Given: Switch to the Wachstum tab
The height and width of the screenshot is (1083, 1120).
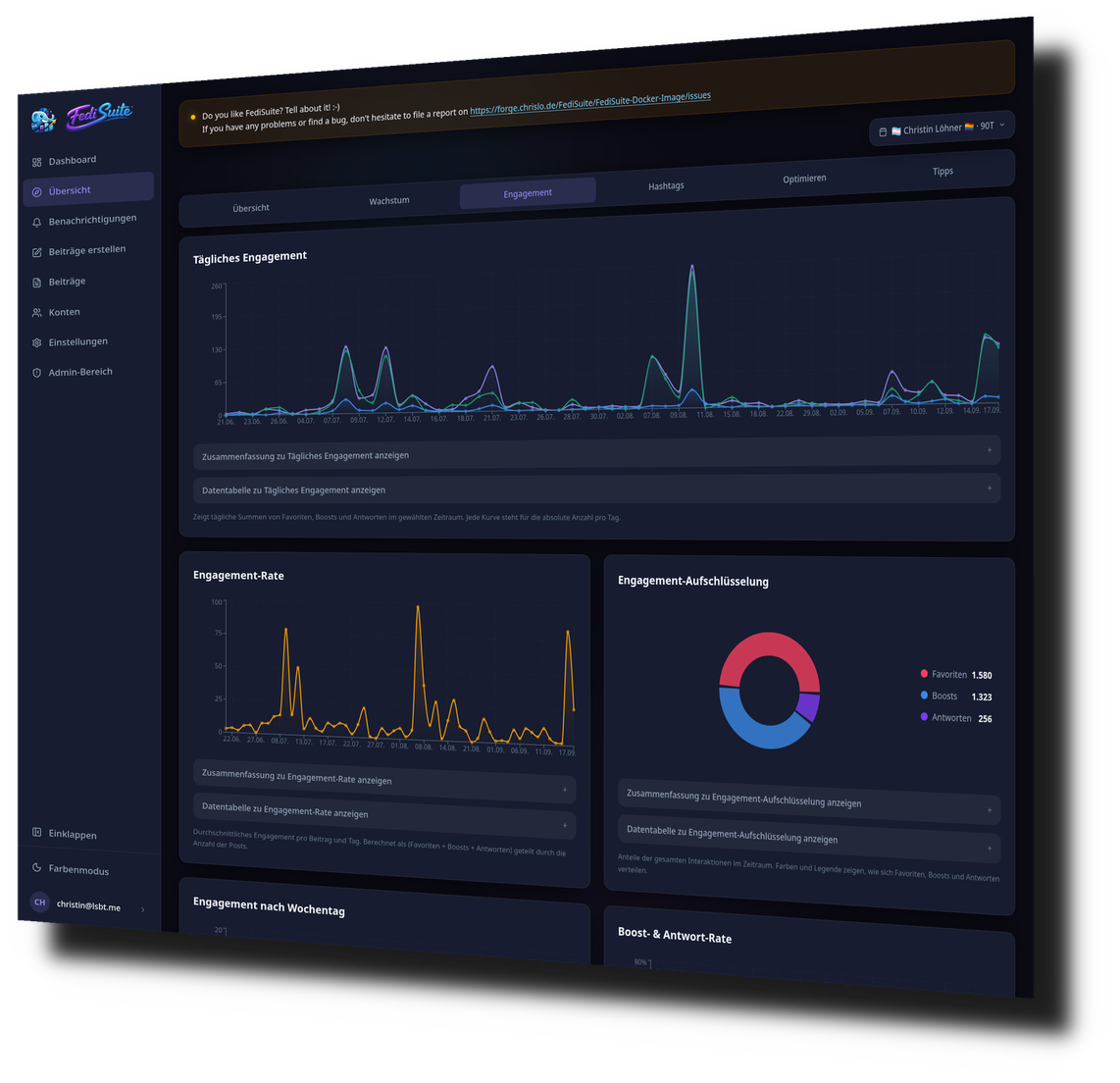Looking at the screenshot, I should pos(389,201).
